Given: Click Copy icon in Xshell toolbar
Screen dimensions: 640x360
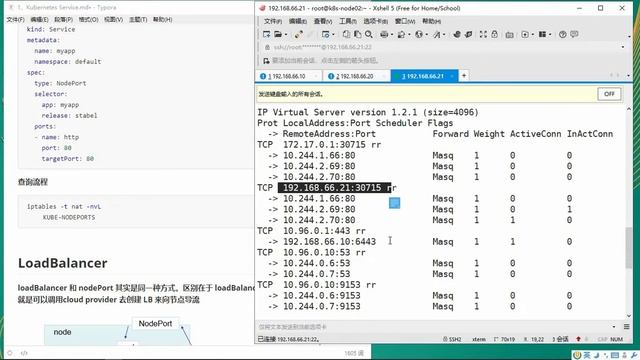Looking at the screenshot, I should pyautogui.click(x=346, y=34).
